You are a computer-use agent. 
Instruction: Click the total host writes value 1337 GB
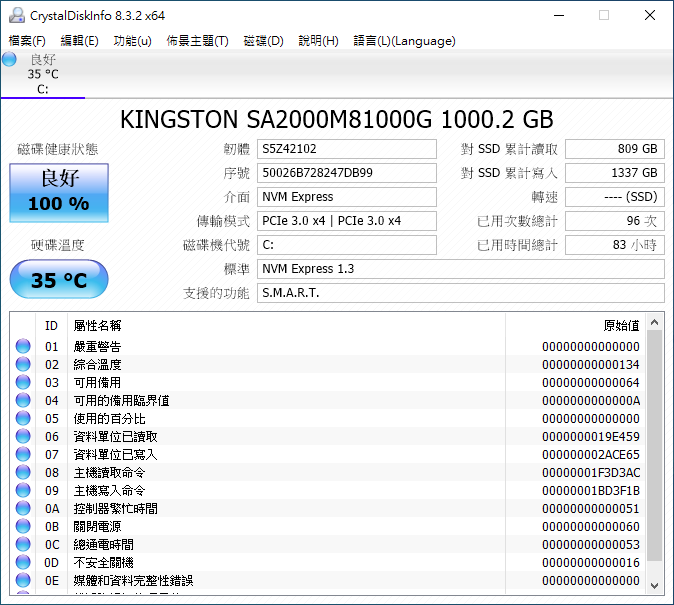pyautogui.click(x=615, y=173)
